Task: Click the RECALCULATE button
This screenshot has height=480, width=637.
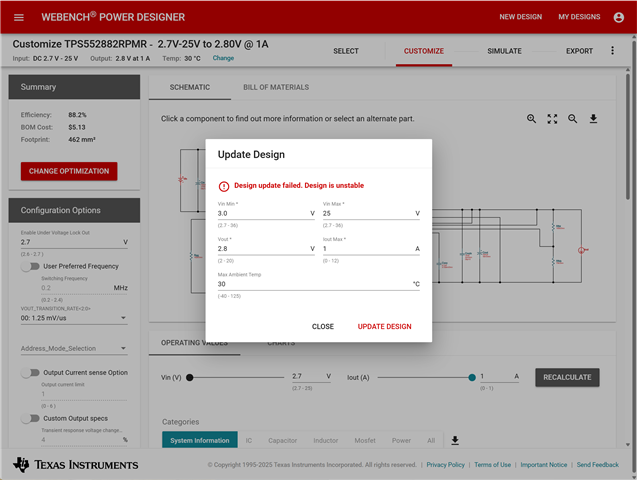Action: click(x=567, y=377)
